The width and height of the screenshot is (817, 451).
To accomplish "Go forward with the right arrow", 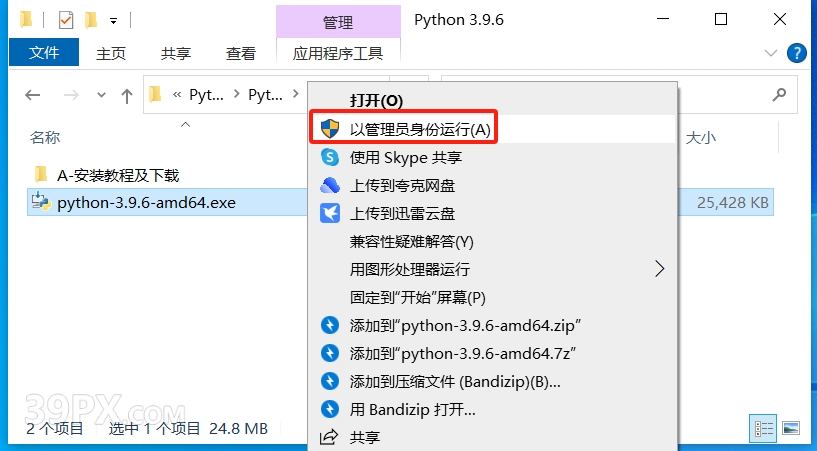I will pyautogui.click(x=71, y=95).
